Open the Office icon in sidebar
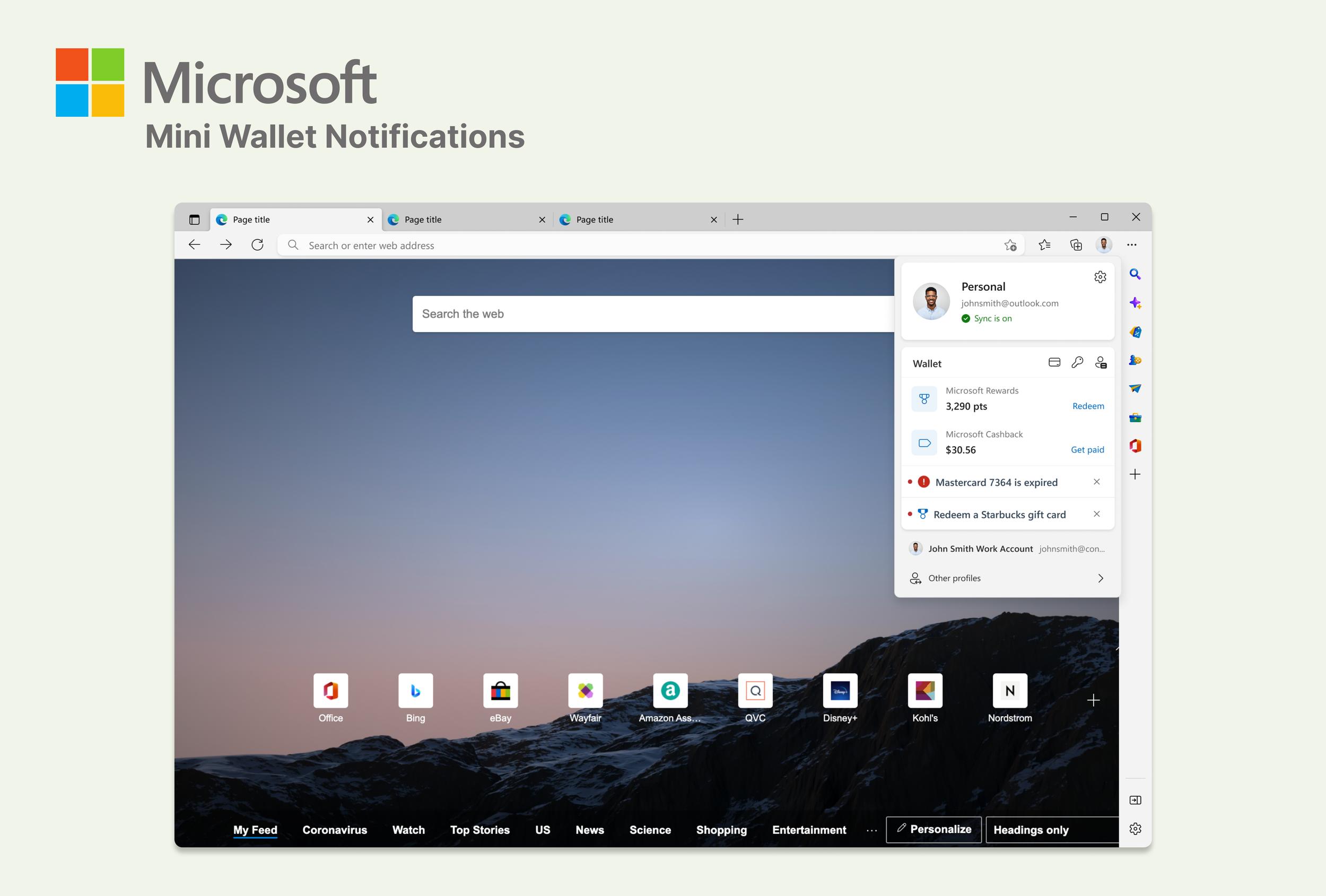The image size is (1326, 896). click(x=1135, y=446)
